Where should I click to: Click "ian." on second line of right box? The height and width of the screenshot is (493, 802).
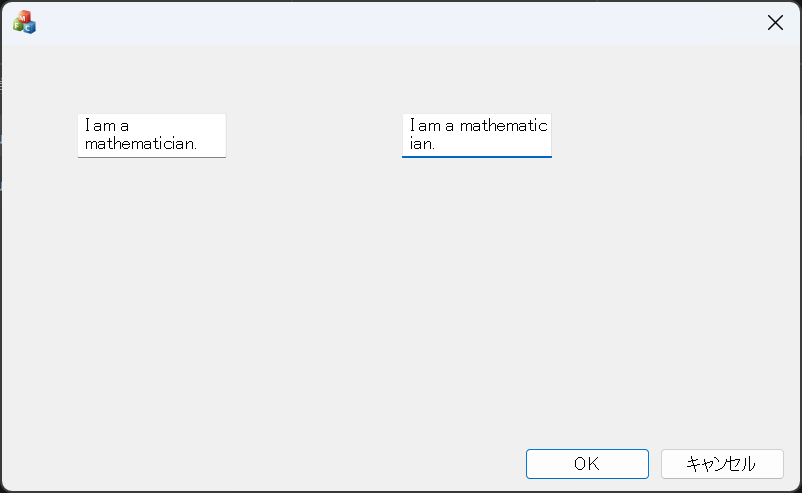pyautogui.click(x=423, y=144)
